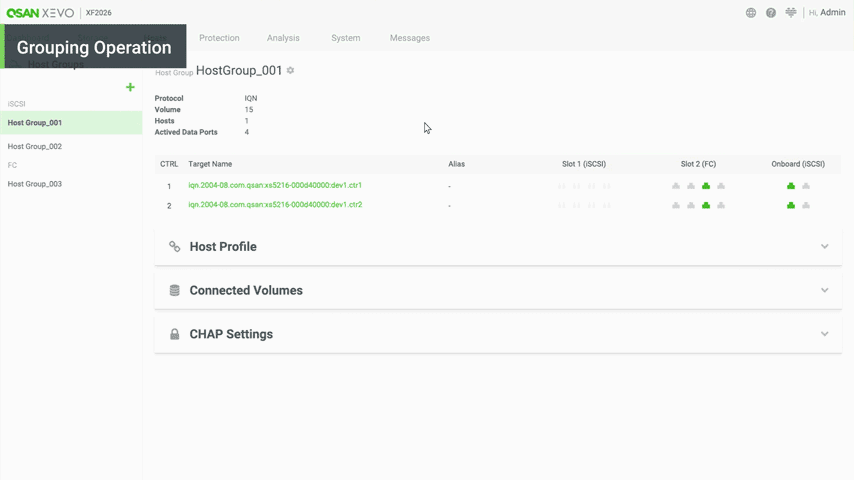Viewport: 854px width, 480px height.
Task: Click the grey Onboard (iSCSI) port in CTRL 1 row
Action: pos(806,186)
